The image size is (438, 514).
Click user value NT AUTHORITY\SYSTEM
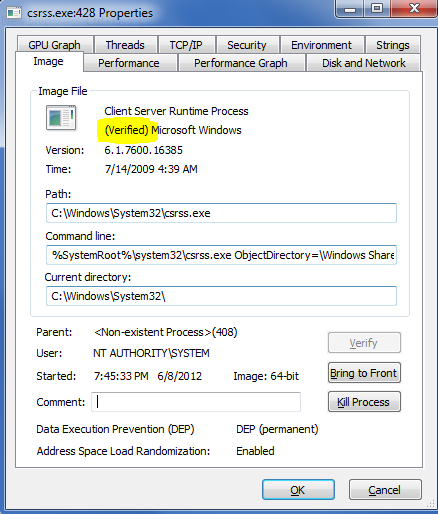pyautogui.click(x=151, y=353)
